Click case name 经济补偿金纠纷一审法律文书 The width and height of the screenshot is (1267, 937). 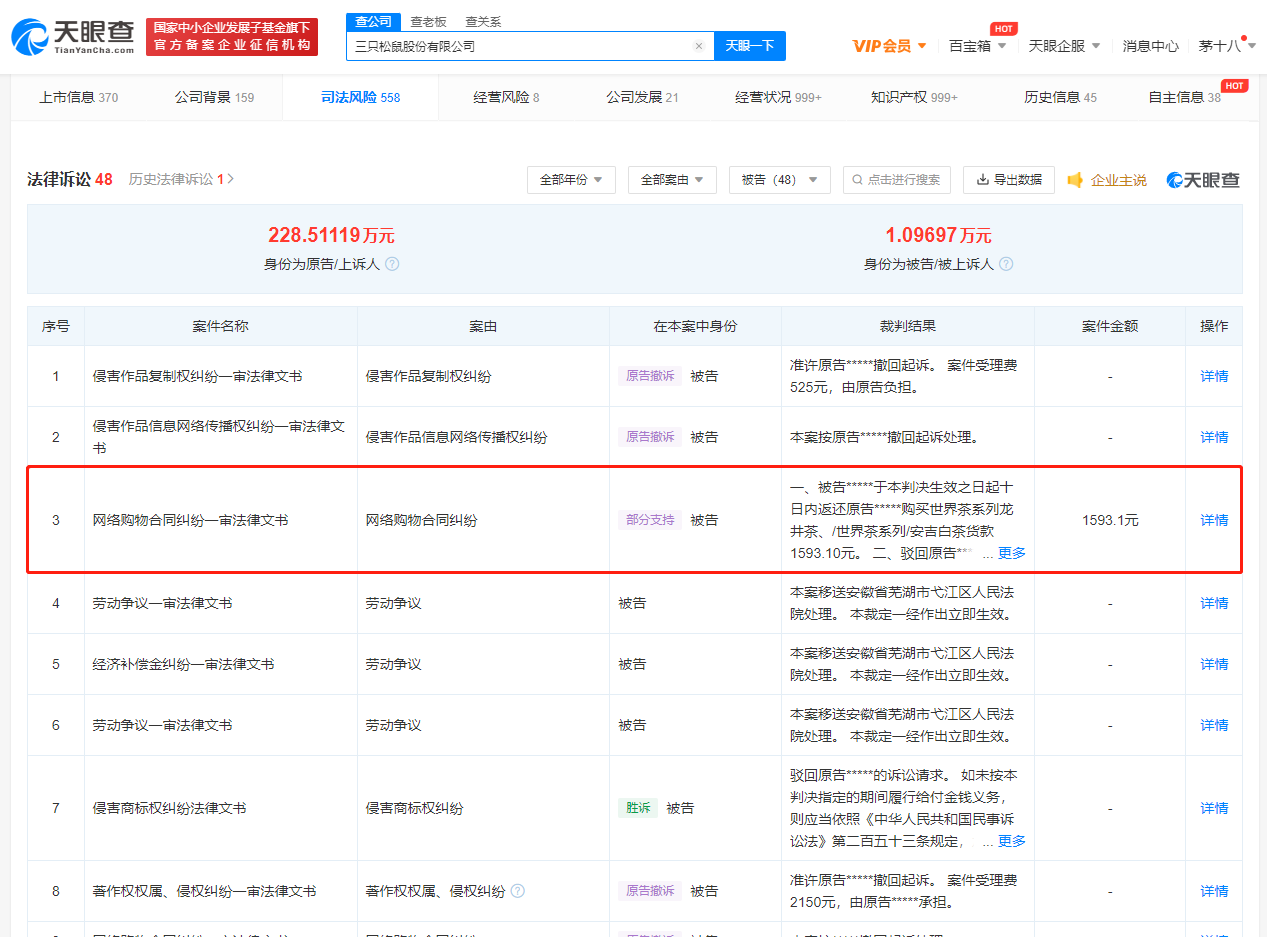coord(183,664)
